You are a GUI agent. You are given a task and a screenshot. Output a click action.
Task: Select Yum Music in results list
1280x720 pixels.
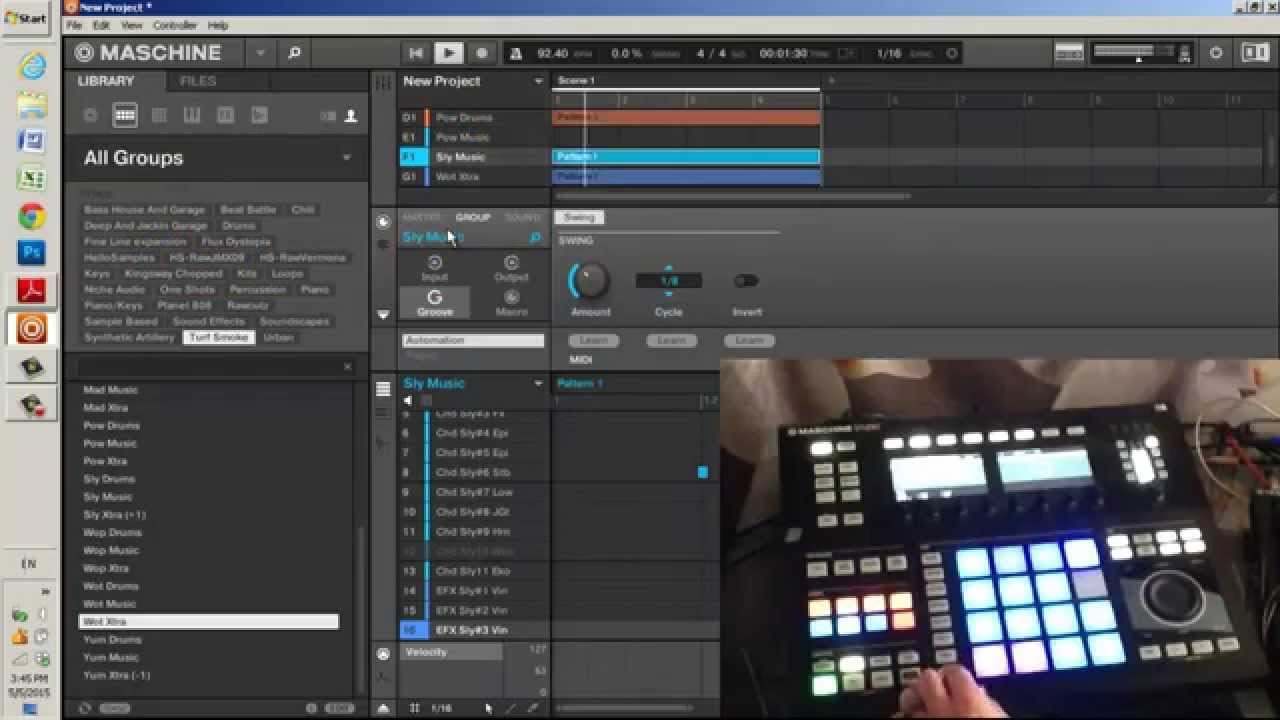click(x=209, y=657)
